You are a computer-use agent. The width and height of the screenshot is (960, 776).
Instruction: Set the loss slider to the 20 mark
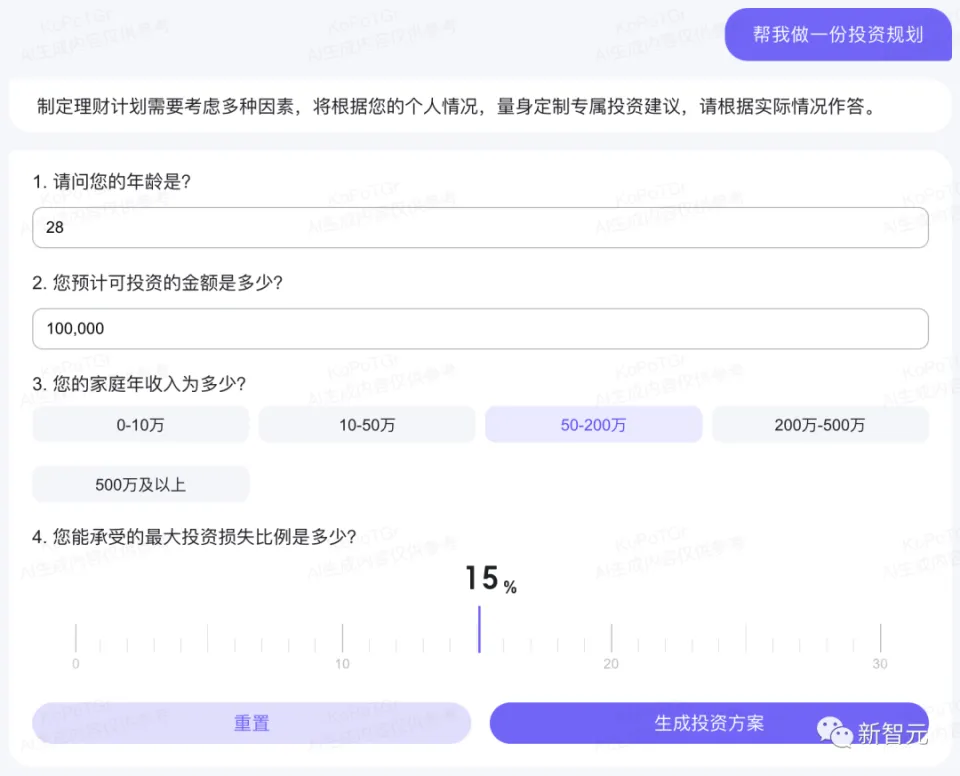611,638
